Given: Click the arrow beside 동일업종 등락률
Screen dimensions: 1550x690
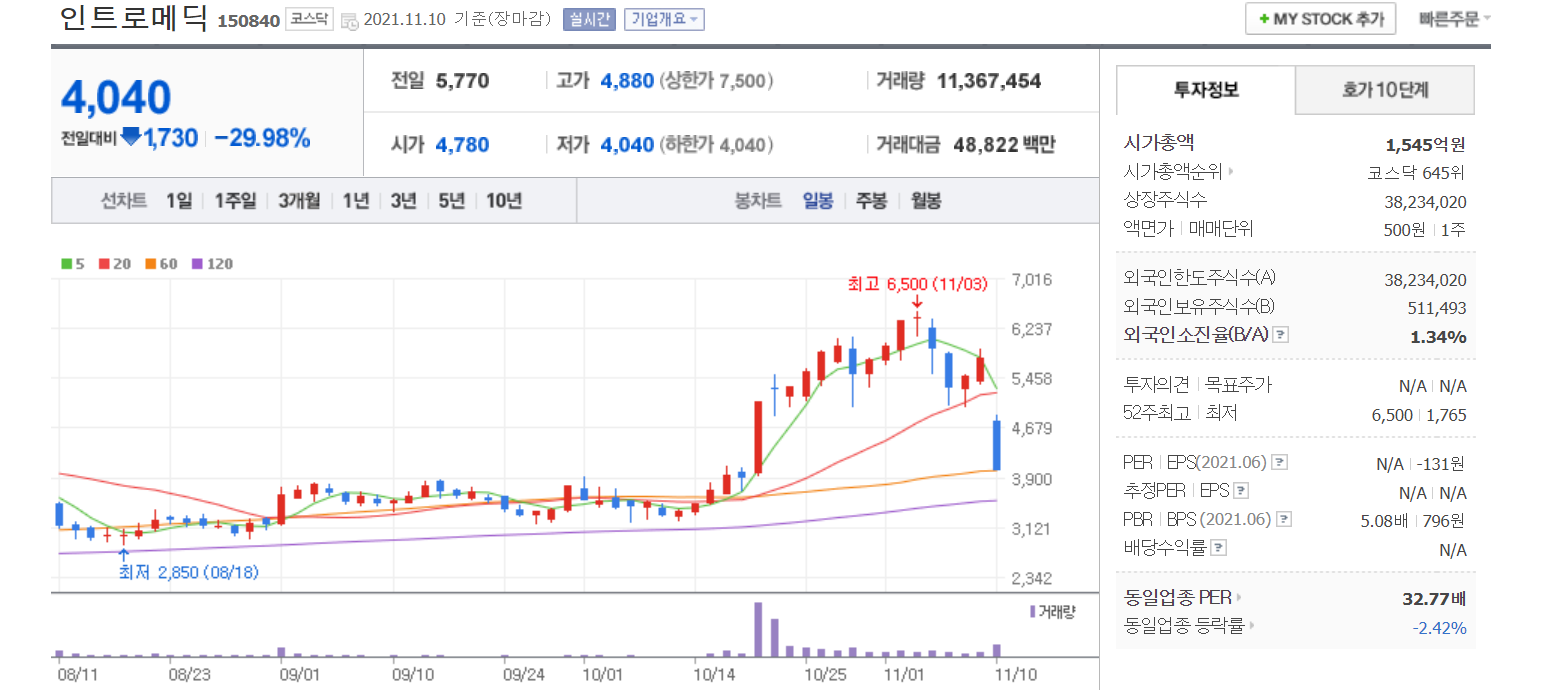Looking at the screenshot, I should pyautogui.click(x=1251, y=626).
